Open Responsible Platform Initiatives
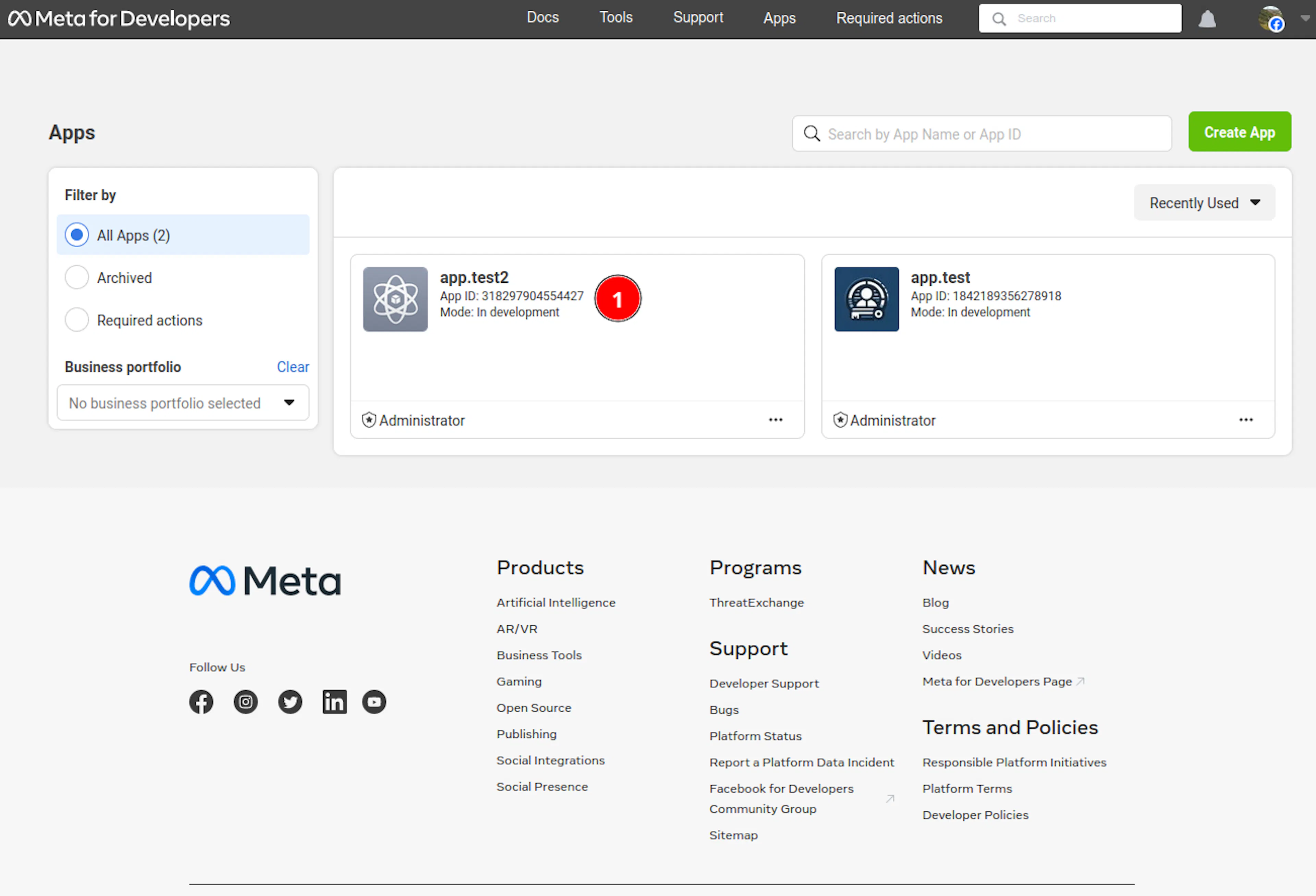The width and height of the screenshot is (1316, 896). (x=1014, y=762)
